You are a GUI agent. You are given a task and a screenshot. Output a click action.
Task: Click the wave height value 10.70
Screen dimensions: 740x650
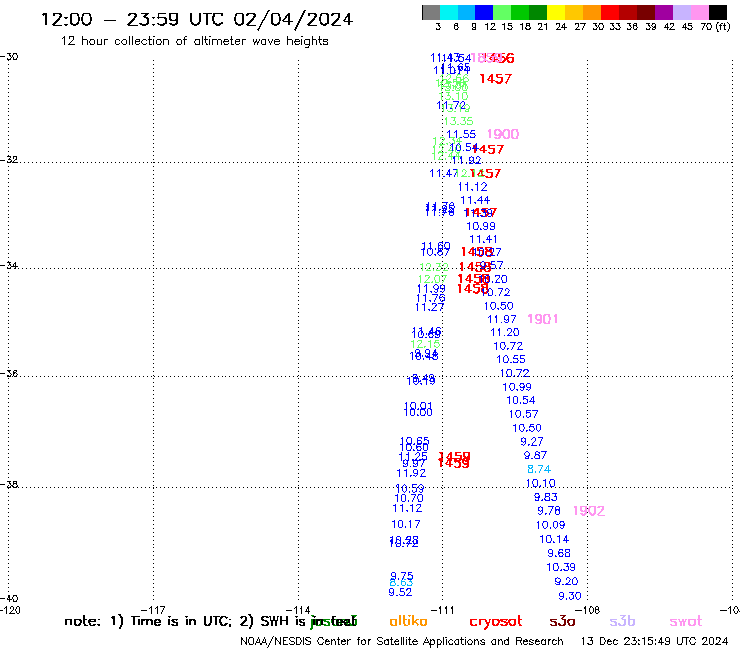(x=409, y=498)
